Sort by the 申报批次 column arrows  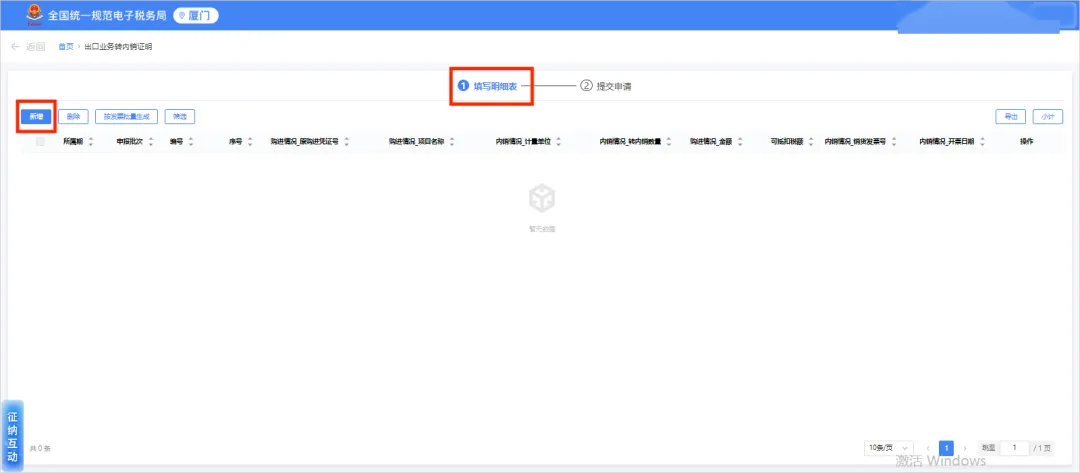(151, 142)
